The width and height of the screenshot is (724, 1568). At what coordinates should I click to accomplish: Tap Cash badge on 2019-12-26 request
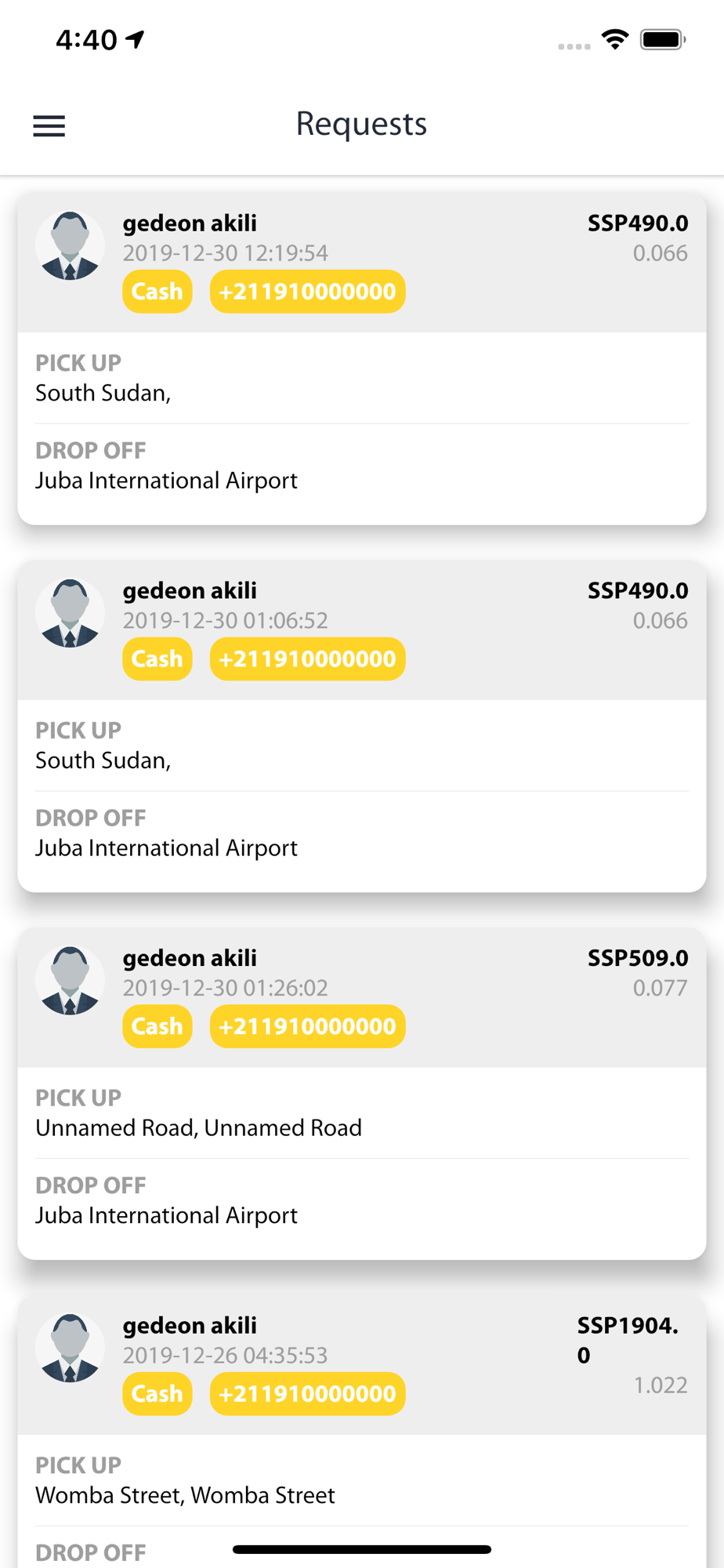157,1394
